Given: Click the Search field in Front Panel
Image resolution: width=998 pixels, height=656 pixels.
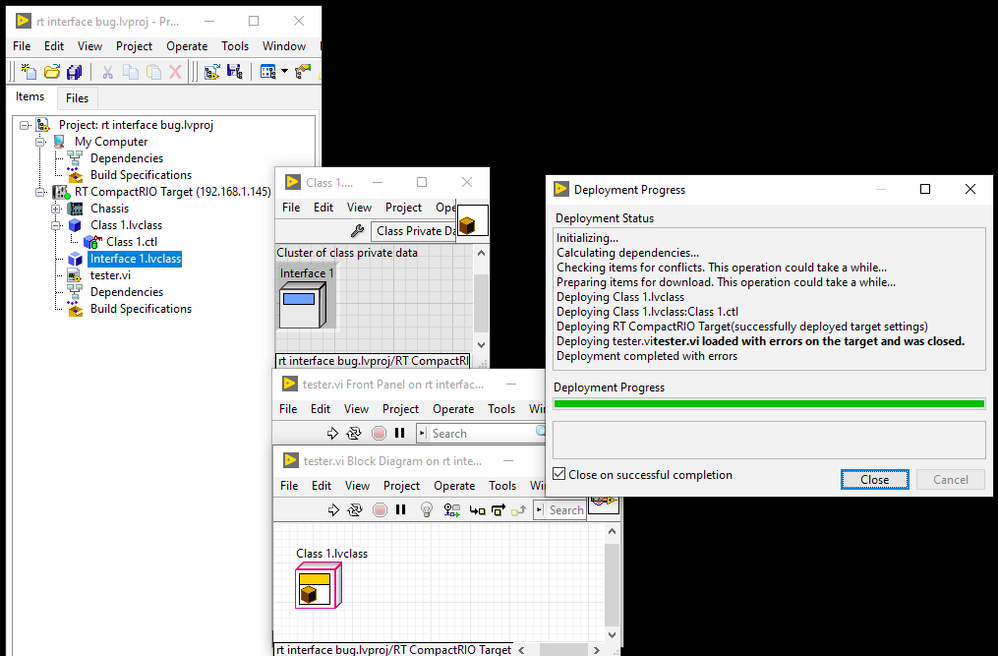Looking at the screenshot, I should (x=470, y=433).
